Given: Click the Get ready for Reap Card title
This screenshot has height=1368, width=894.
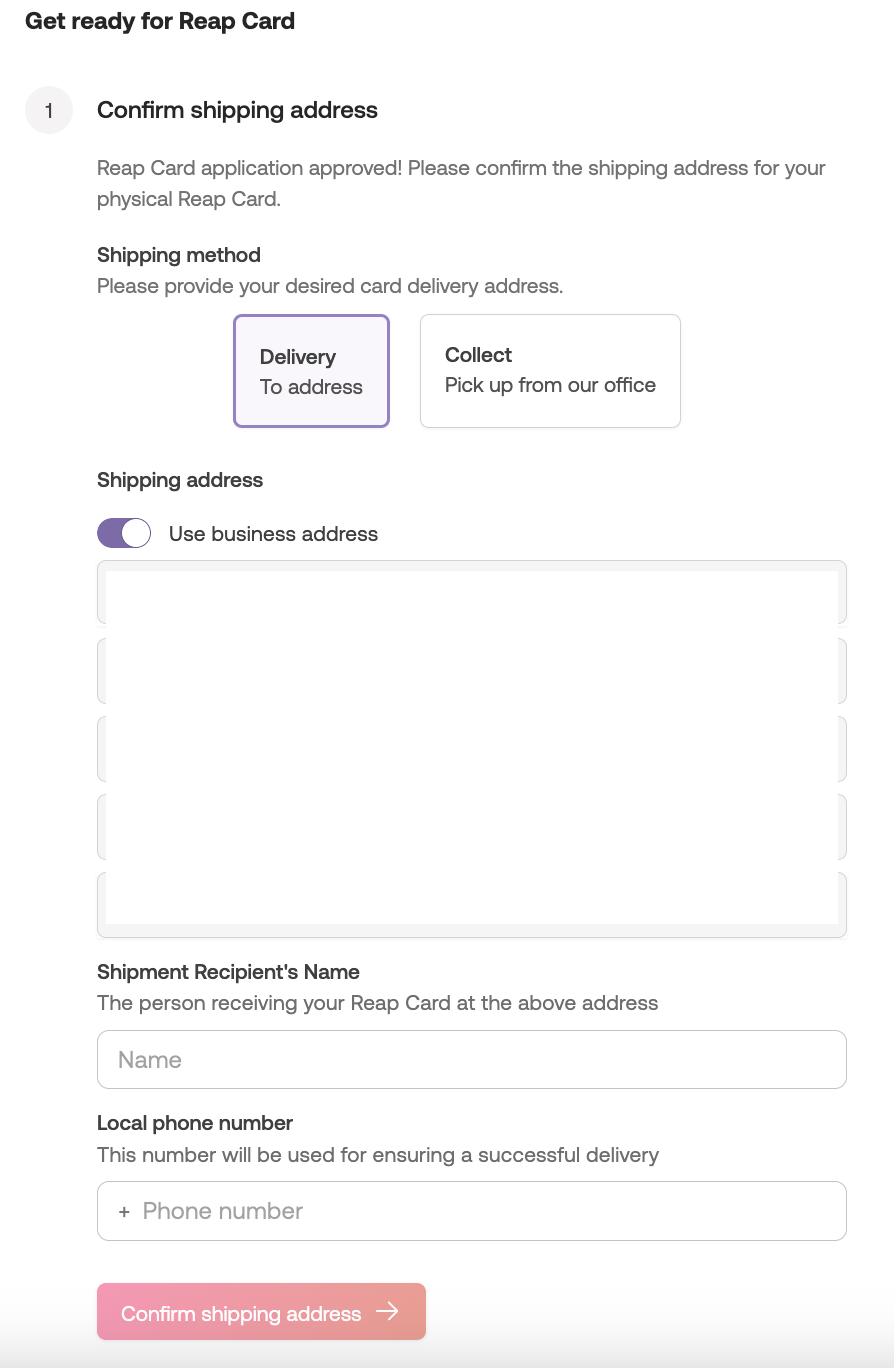Looking at the screenshot, I should coord(160,21).
